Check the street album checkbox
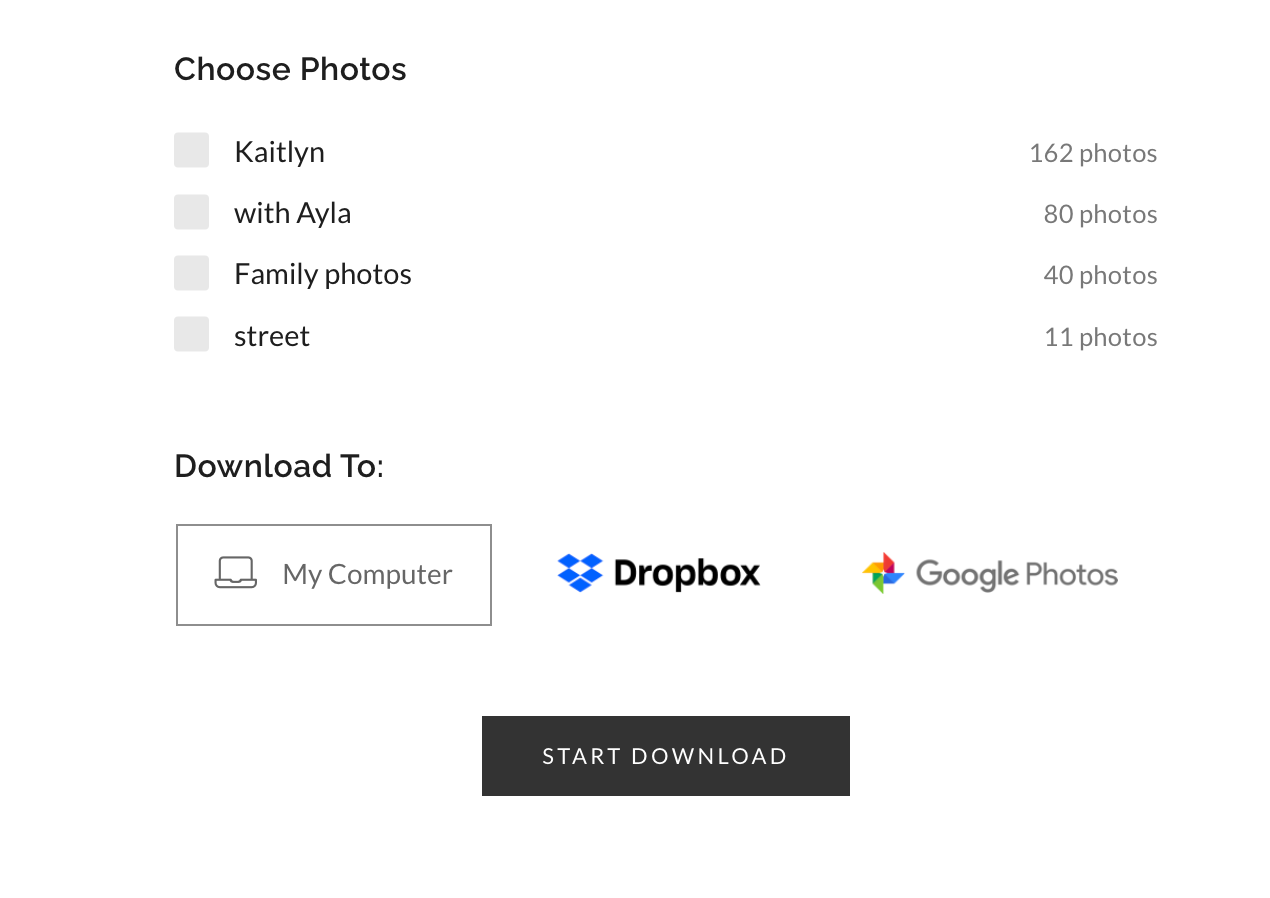The width and height of the screenshot is (1270, 898). (192, 334)
